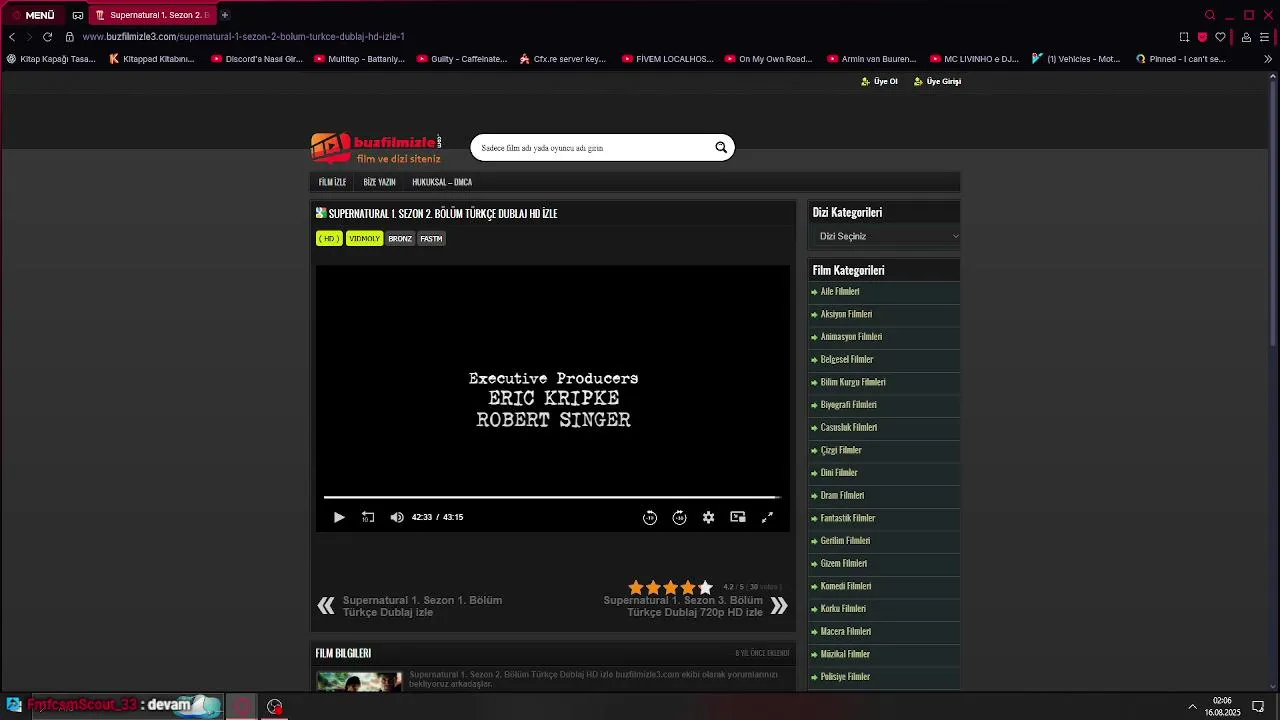The height and width of the screenshot is (720, 1280).
Task: Open the Kitap Kapağı Tasa... bookmark
Action: point(51,59)
